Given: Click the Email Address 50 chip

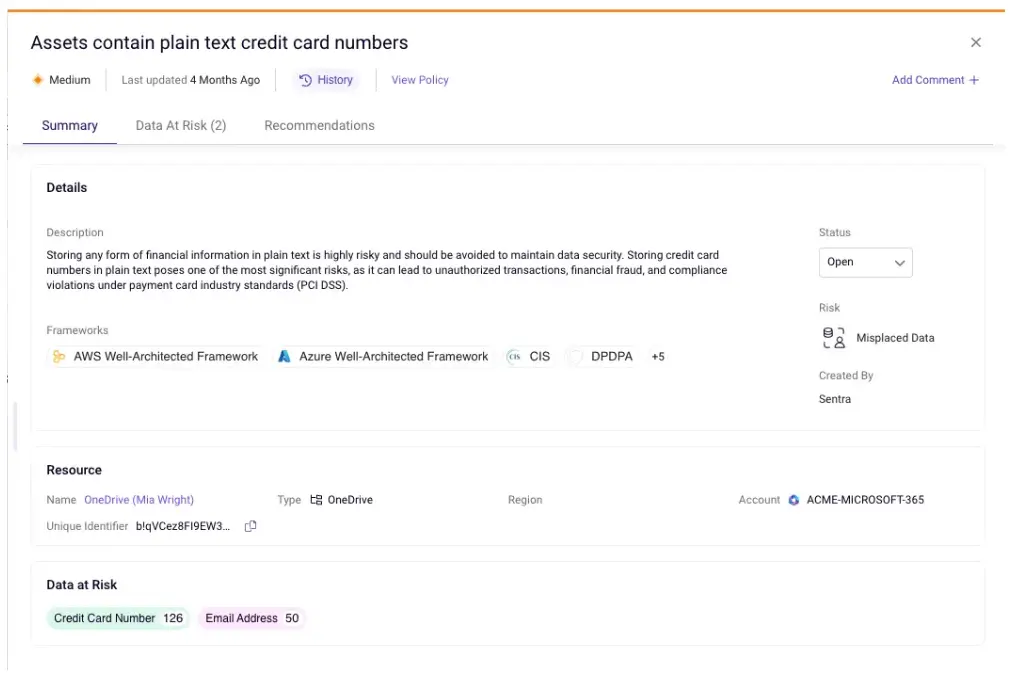Looking at the screenshot, I should pyautogui.click(x=251, y=618).
